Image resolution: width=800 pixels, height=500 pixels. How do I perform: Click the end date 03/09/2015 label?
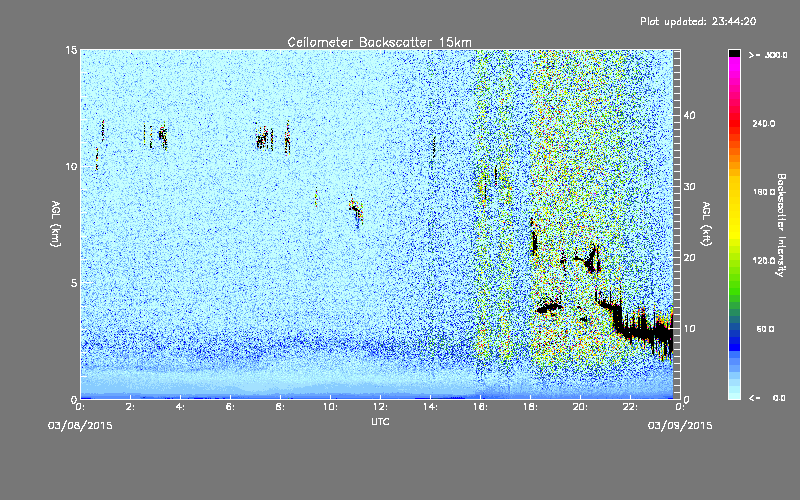click(680, 426)
